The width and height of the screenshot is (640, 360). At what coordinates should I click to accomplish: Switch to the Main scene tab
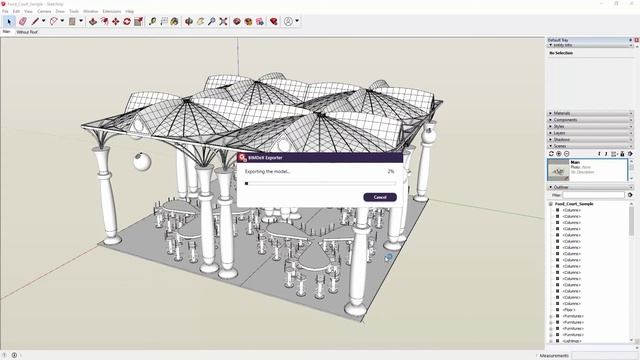coord(7,32)
